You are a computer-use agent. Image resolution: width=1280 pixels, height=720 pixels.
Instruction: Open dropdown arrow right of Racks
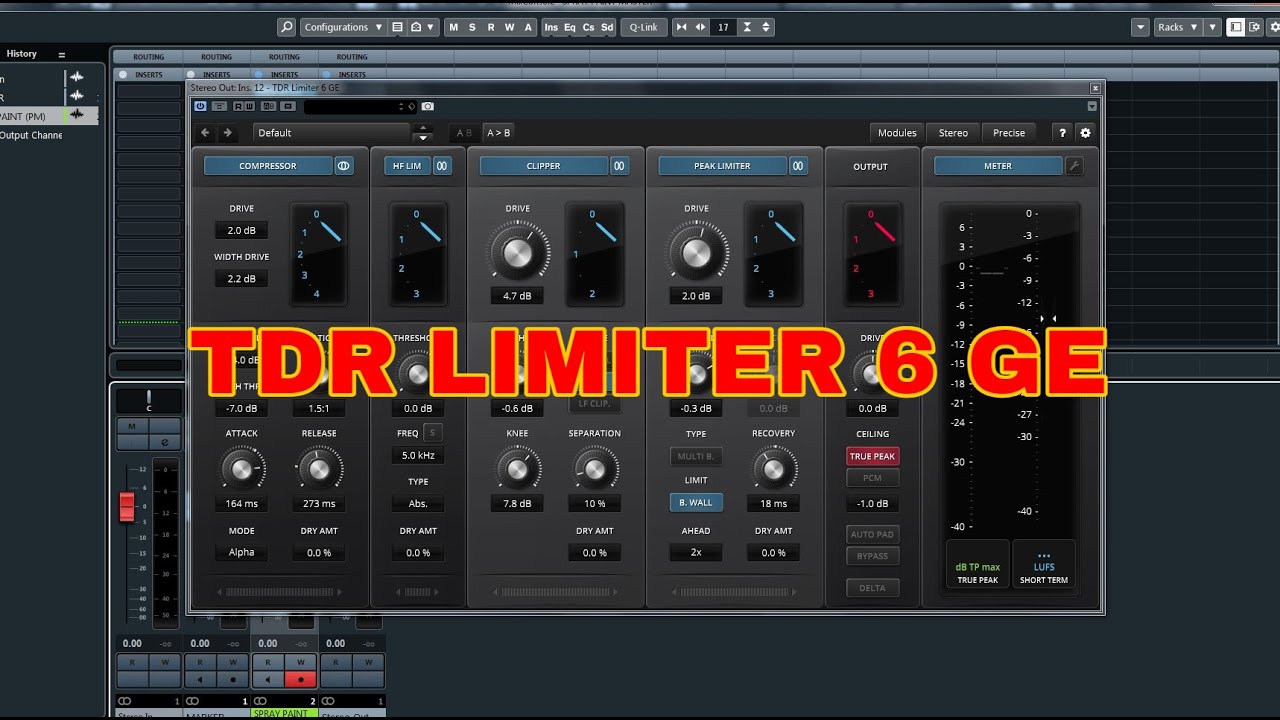(x=1213, y=27)
